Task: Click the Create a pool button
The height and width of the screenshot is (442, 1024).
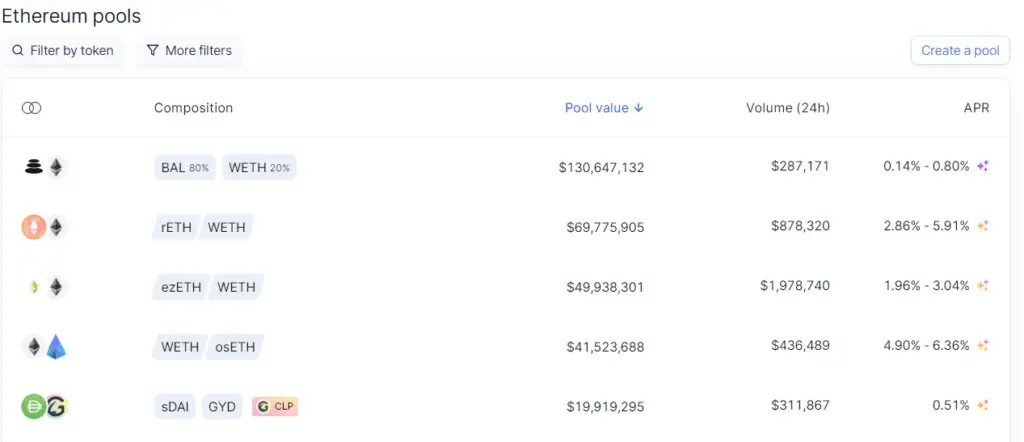Action: [x=960, y=50]
